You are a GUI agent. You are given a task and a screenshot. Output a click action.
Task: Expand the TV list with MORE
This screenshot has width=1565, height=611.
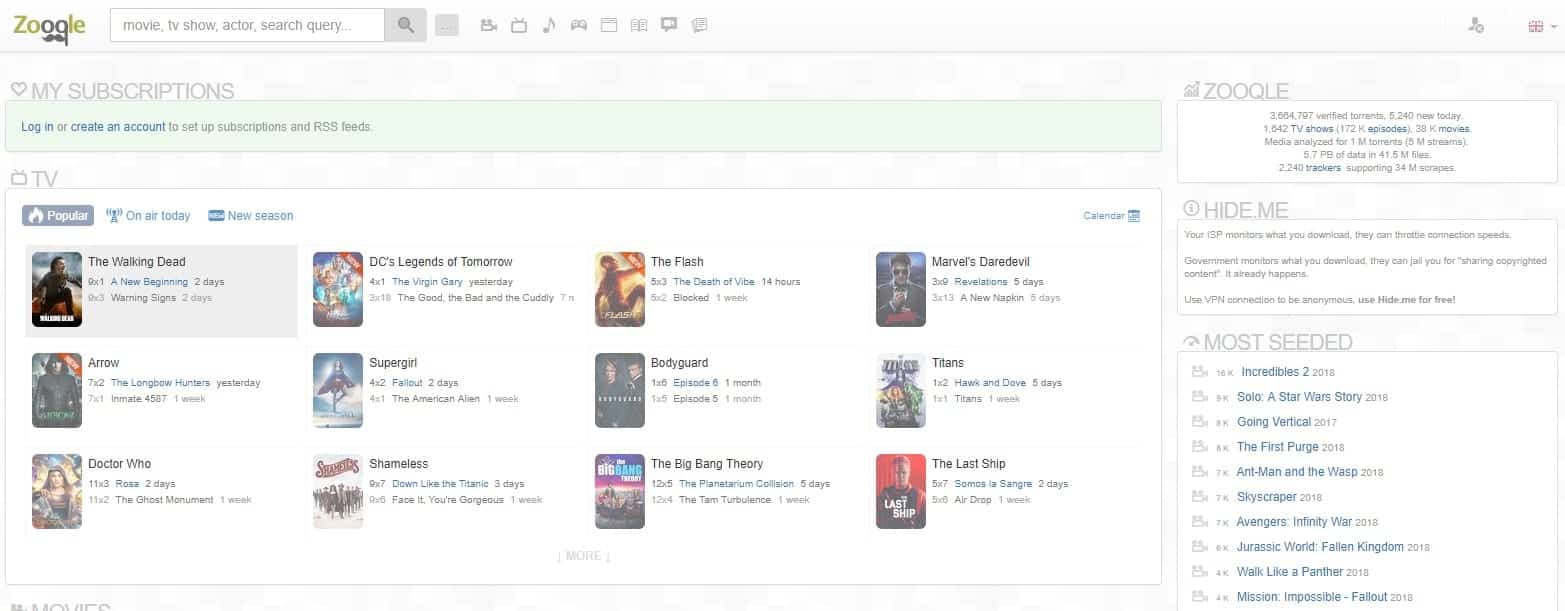coord(583,556)
